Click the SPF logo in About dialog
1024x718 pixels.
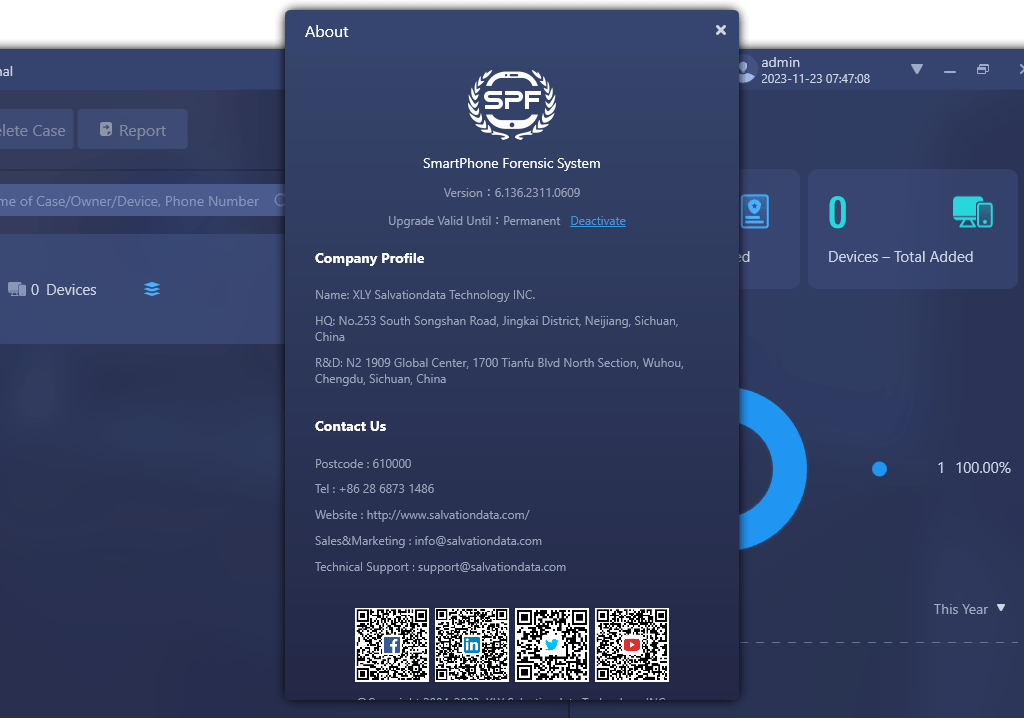pyautogui.click(x=511, y=104)
